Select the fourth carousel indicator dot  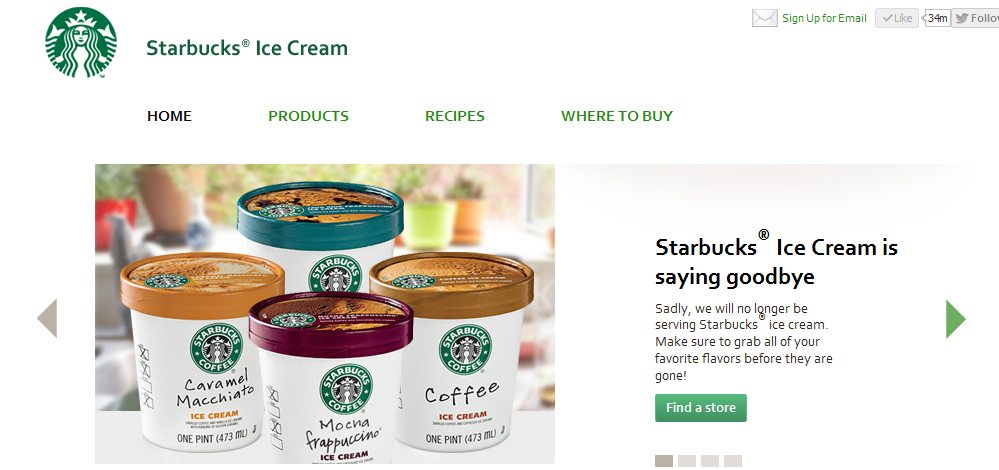733,461
